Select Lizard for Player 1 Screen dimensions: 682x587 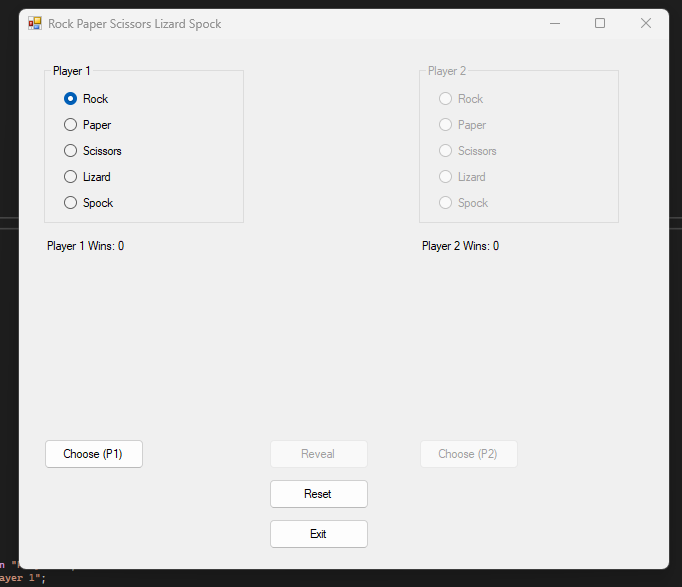[71, 177]
